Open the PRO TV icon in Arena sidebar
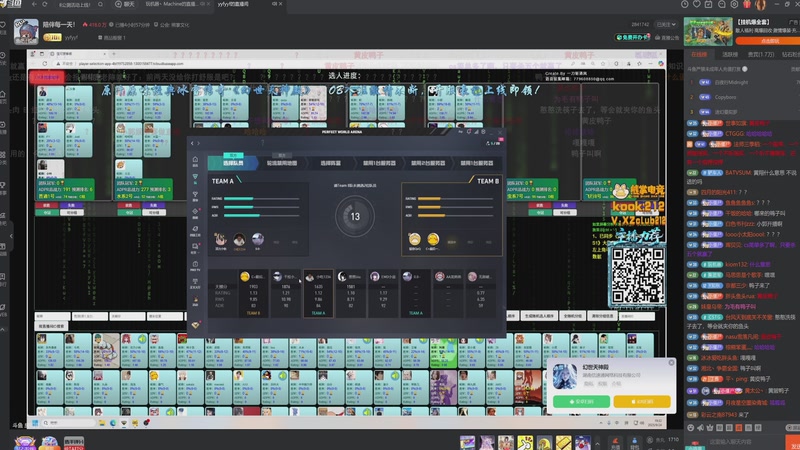800x450 pixels. [195, 265]
